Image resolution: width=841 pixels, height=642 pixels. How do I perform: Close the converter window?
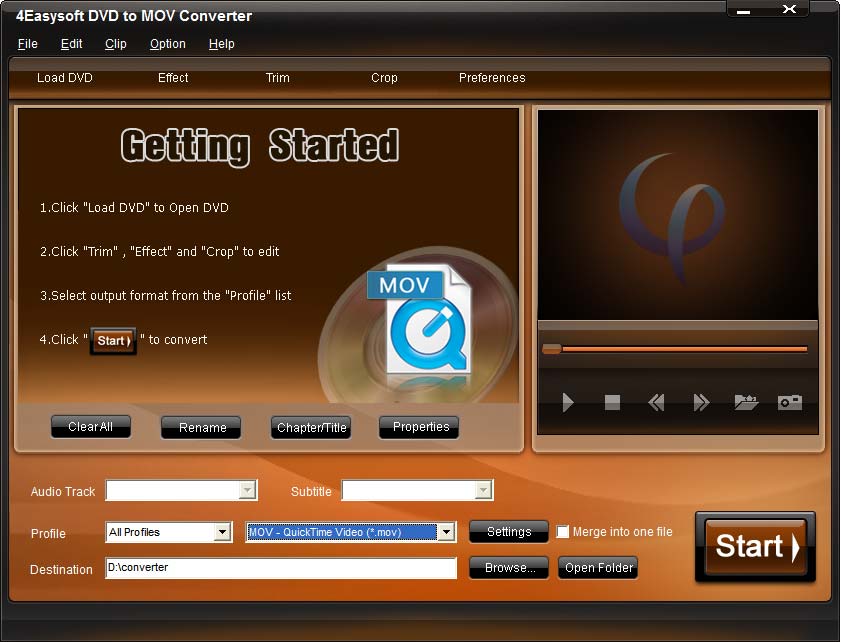click(789, 9)
